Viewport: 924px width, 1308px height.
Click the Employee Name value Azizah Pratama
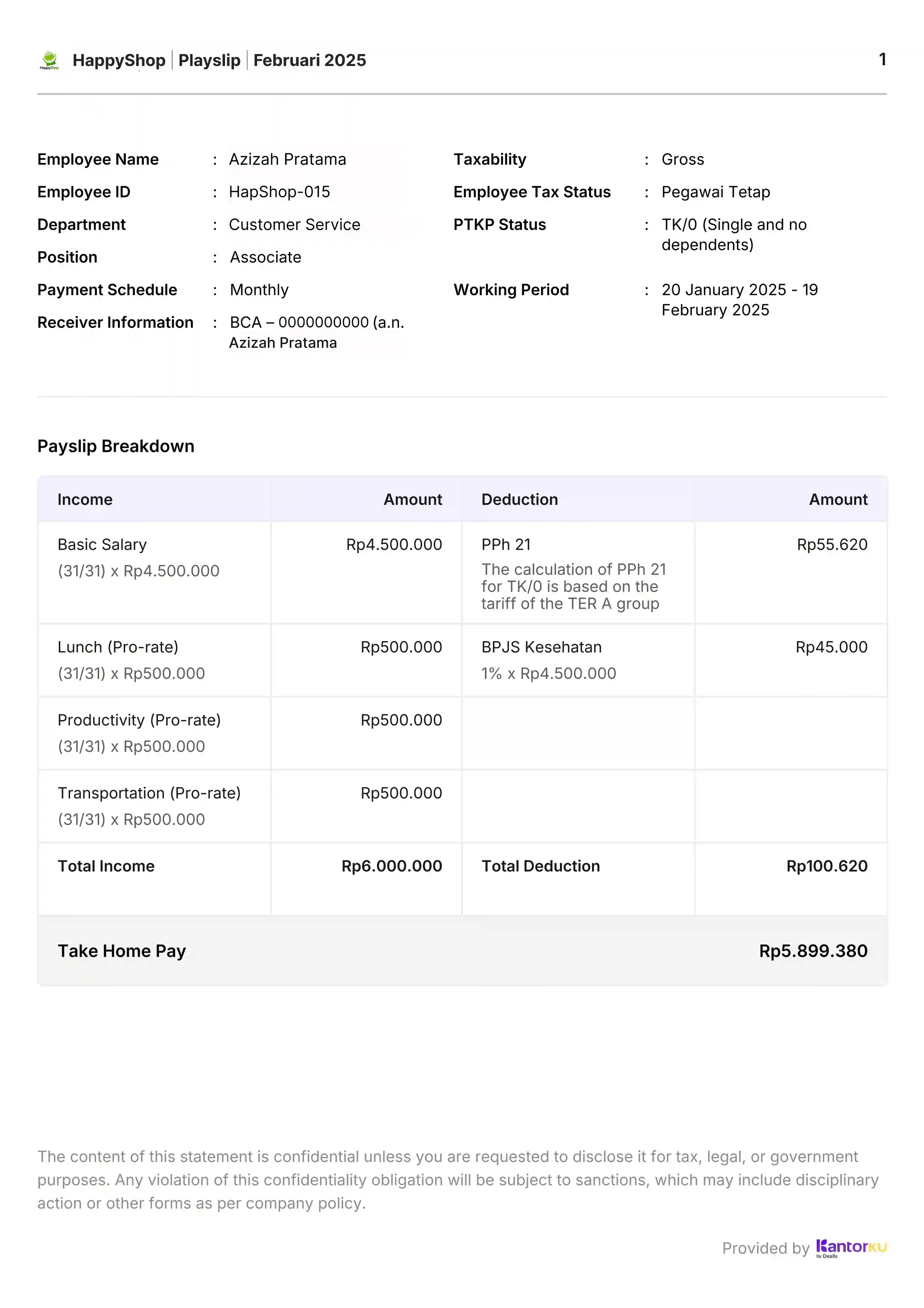click(x=287, y=160)
